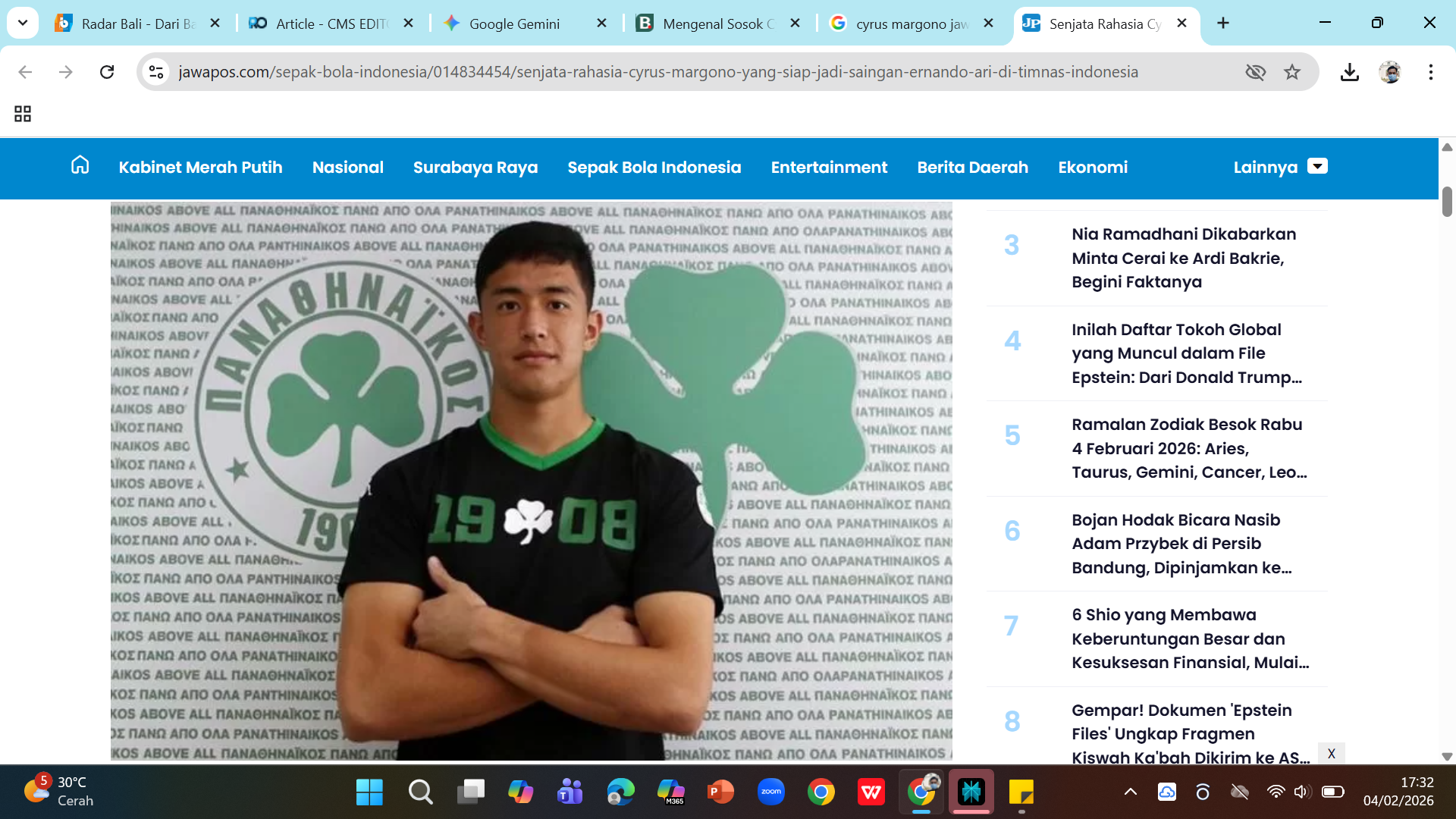Open the volume speaker icon
The image size is (1456, 819).
pyautogui.click(x=1302, y=792)
